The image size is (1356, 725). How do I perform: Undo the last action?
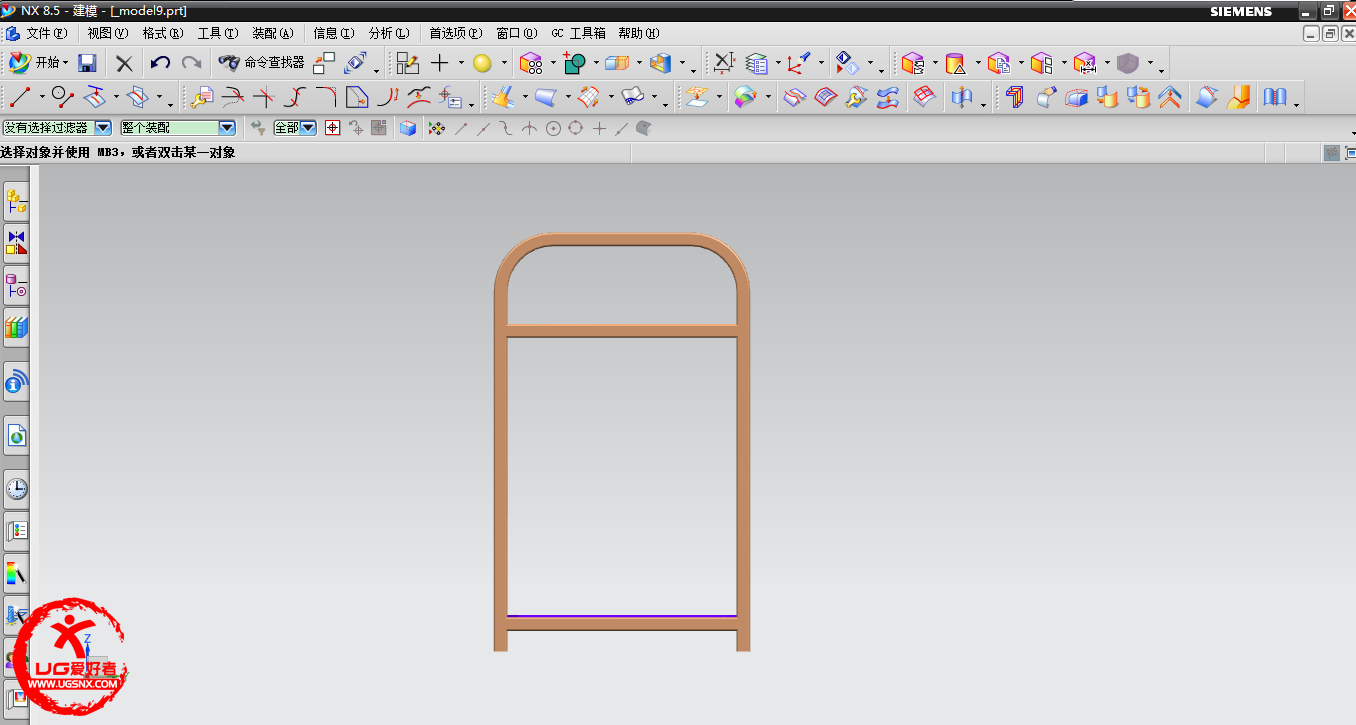pos(160,63)
